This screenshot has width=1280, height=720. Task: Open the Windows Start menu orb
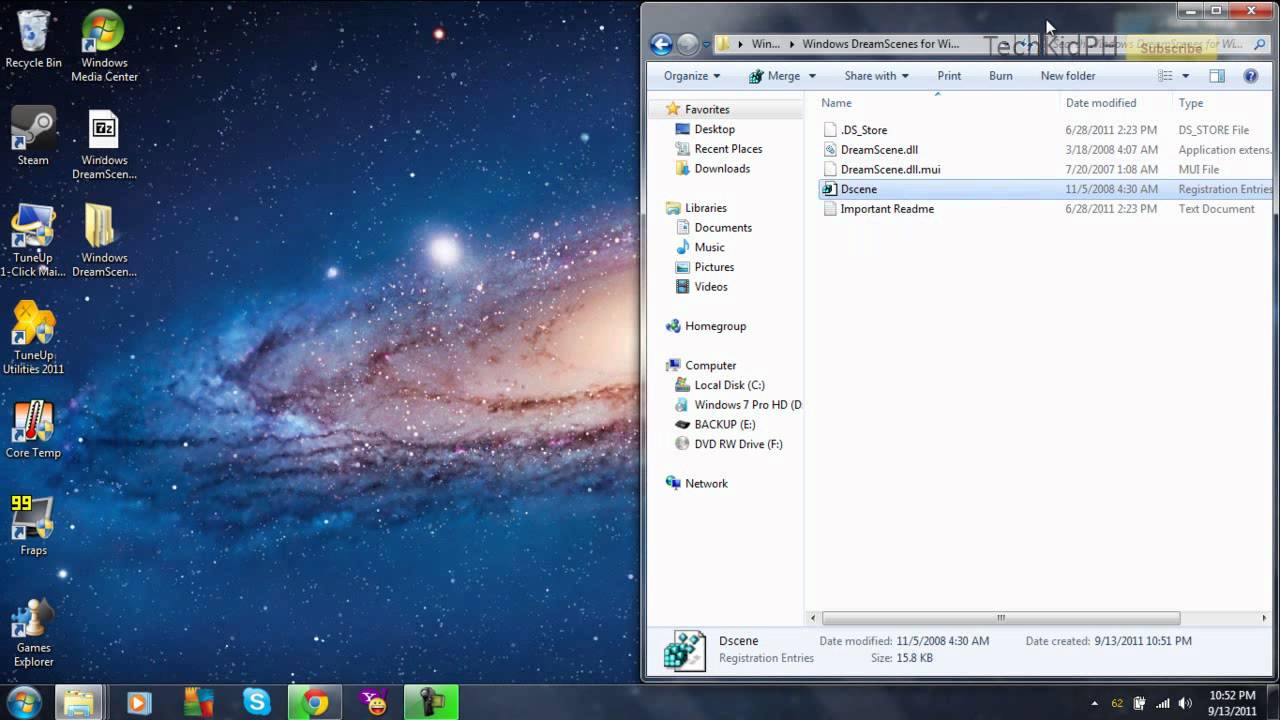(23, 702)
